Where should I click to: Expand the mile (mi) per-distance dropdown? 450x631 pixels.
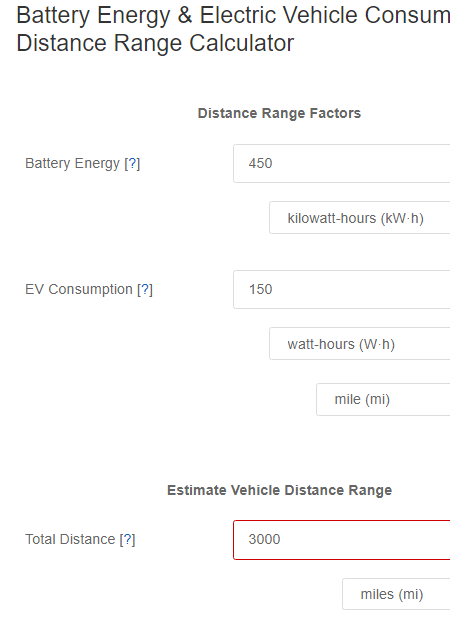(383, 399)
